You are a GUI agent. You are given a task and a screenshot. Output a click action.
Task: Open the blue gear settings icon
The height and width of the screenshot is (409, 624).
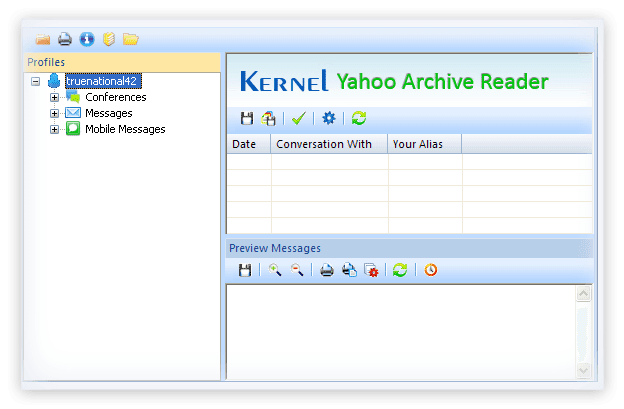pos(329,118)
